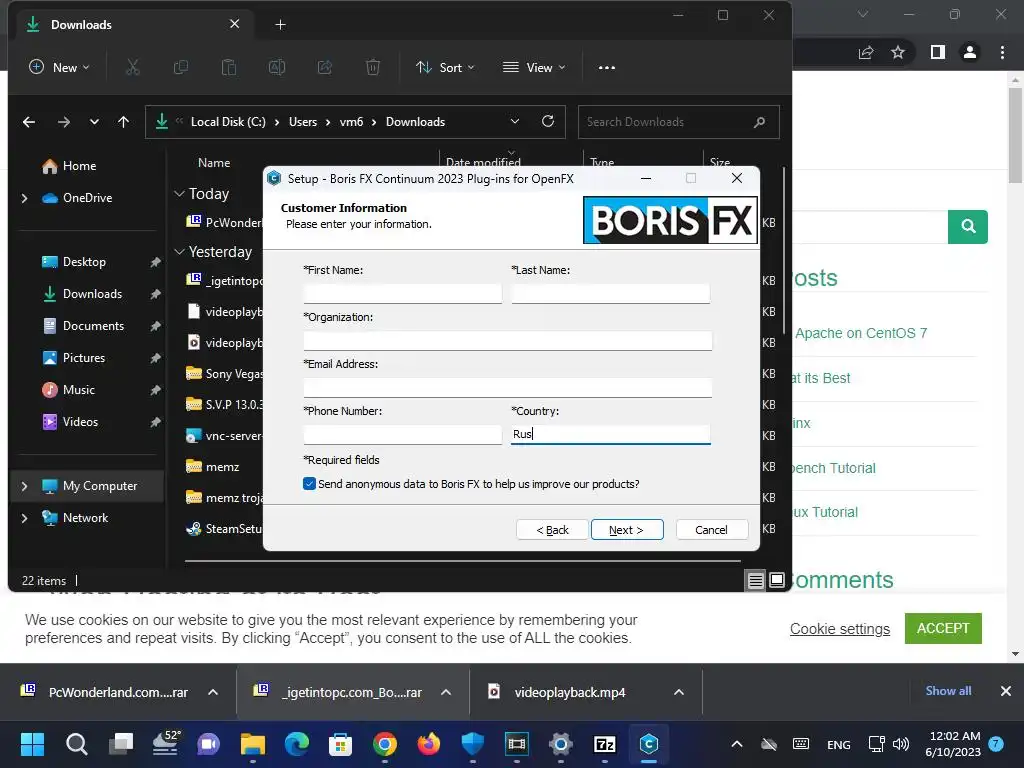Go forward with the Explorer forward arrow

click(63, 122)
